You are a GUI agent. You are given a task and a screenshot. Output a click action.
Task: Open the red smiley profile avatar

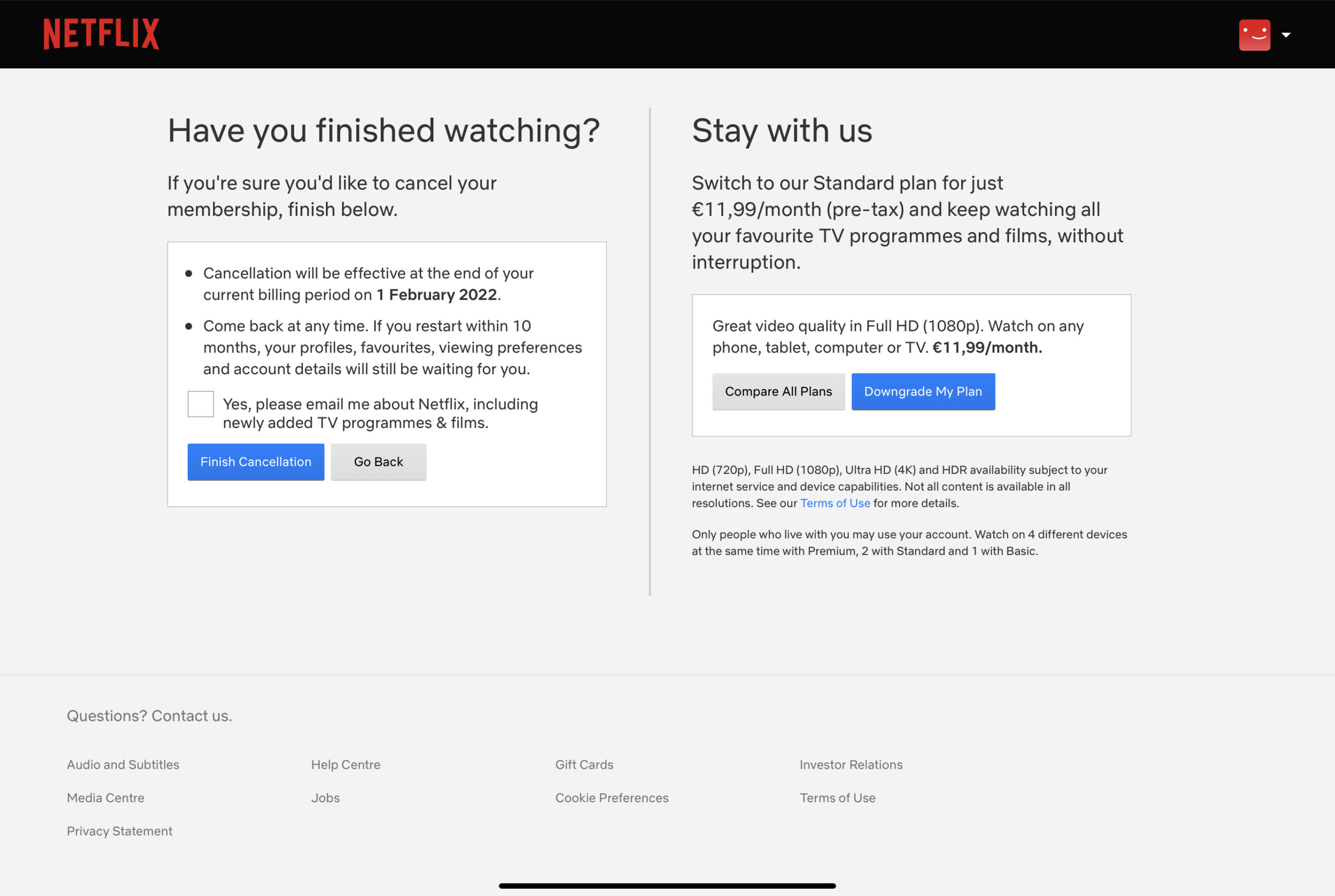pos(1254,35)
